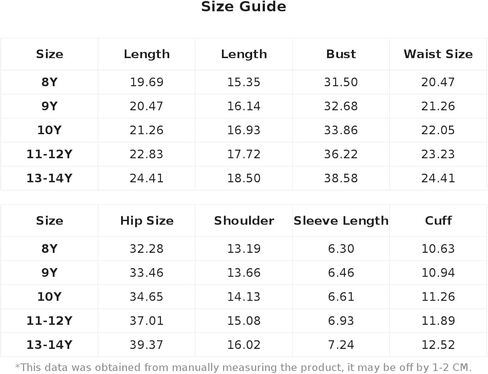Viewport: 488px width, 374px height.
Task: Click the measurement disclaimer footnote
Action: click(244, 367)
